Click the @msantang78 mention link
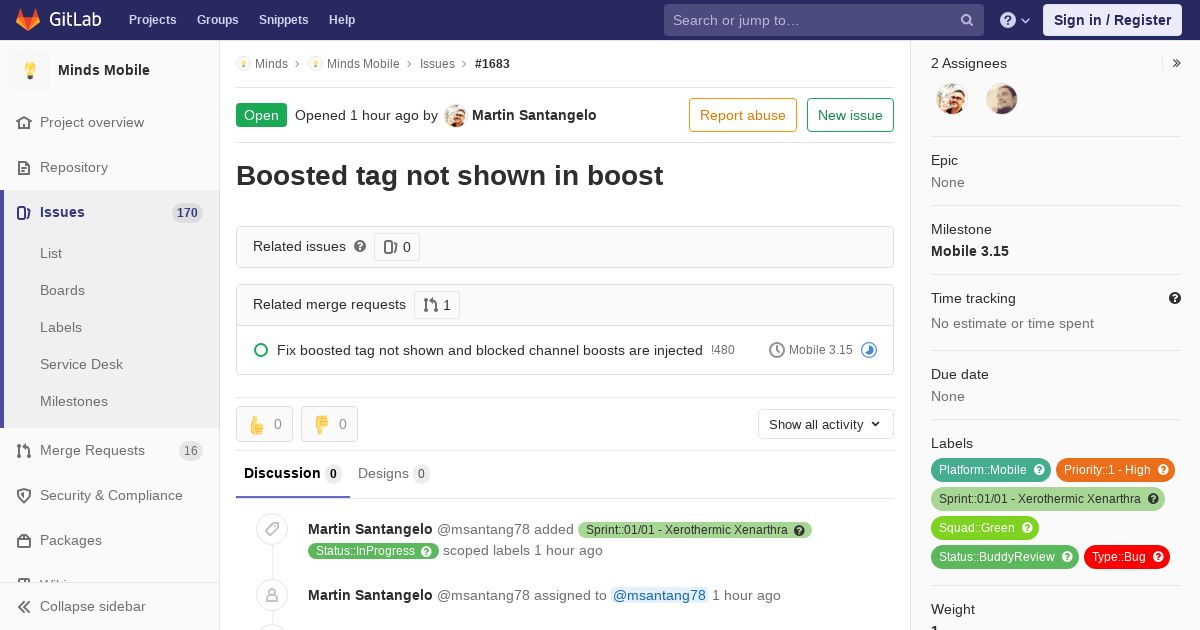The width and height of the screenshot is (1200, 630). [659, 595]
